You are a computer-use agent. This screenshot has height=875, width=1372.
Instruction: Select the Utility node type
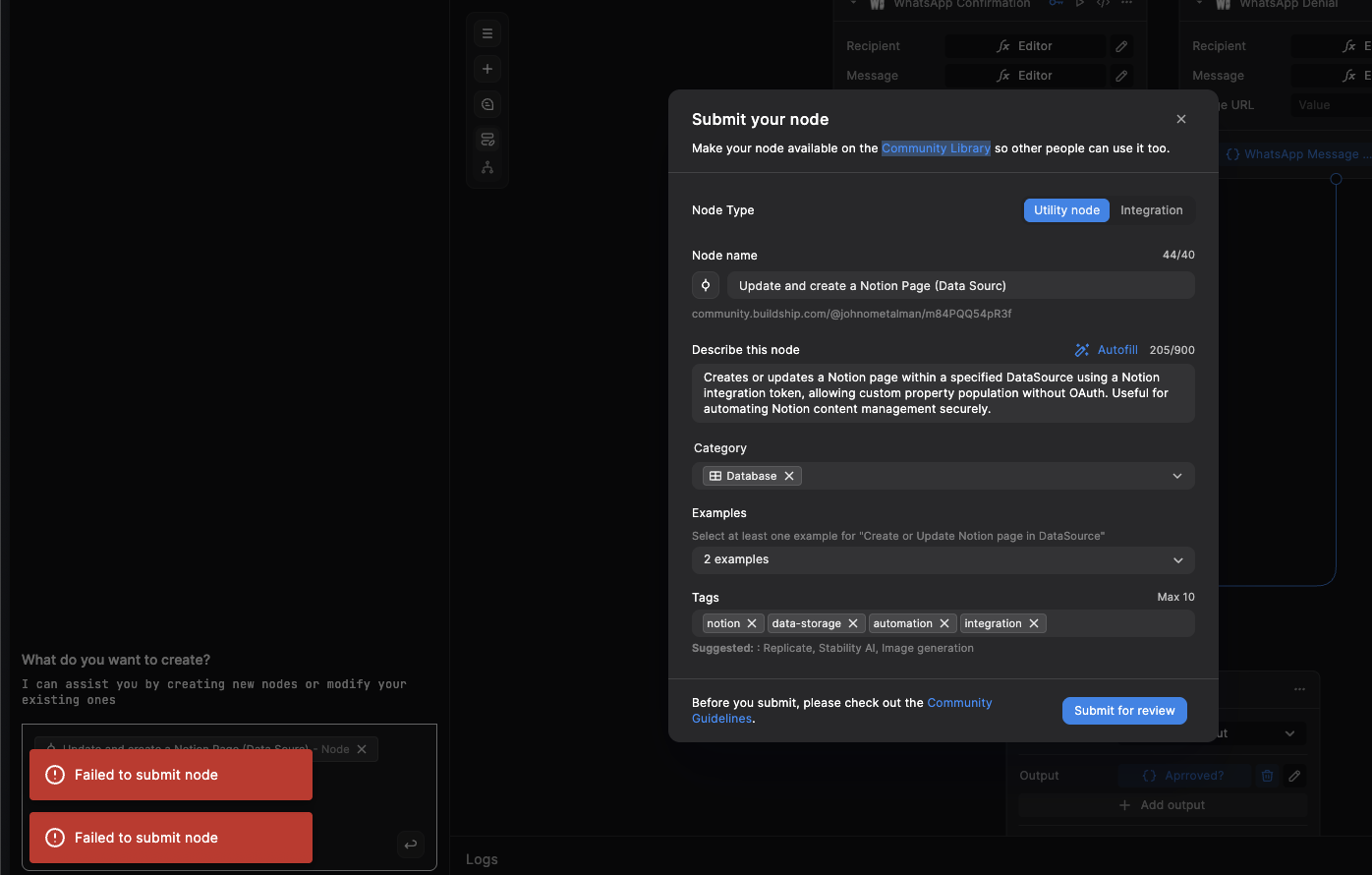(x=1066, y=210)
